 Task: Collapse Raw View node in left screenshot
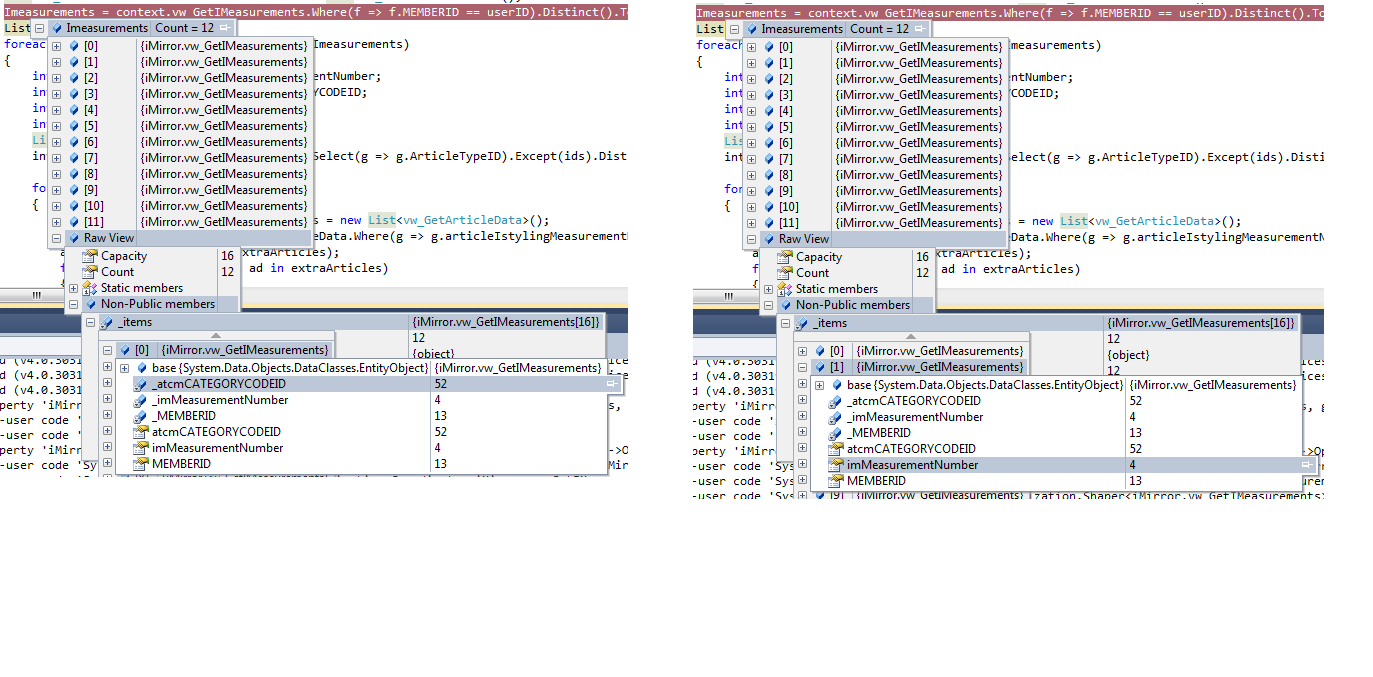click(56, 238)
